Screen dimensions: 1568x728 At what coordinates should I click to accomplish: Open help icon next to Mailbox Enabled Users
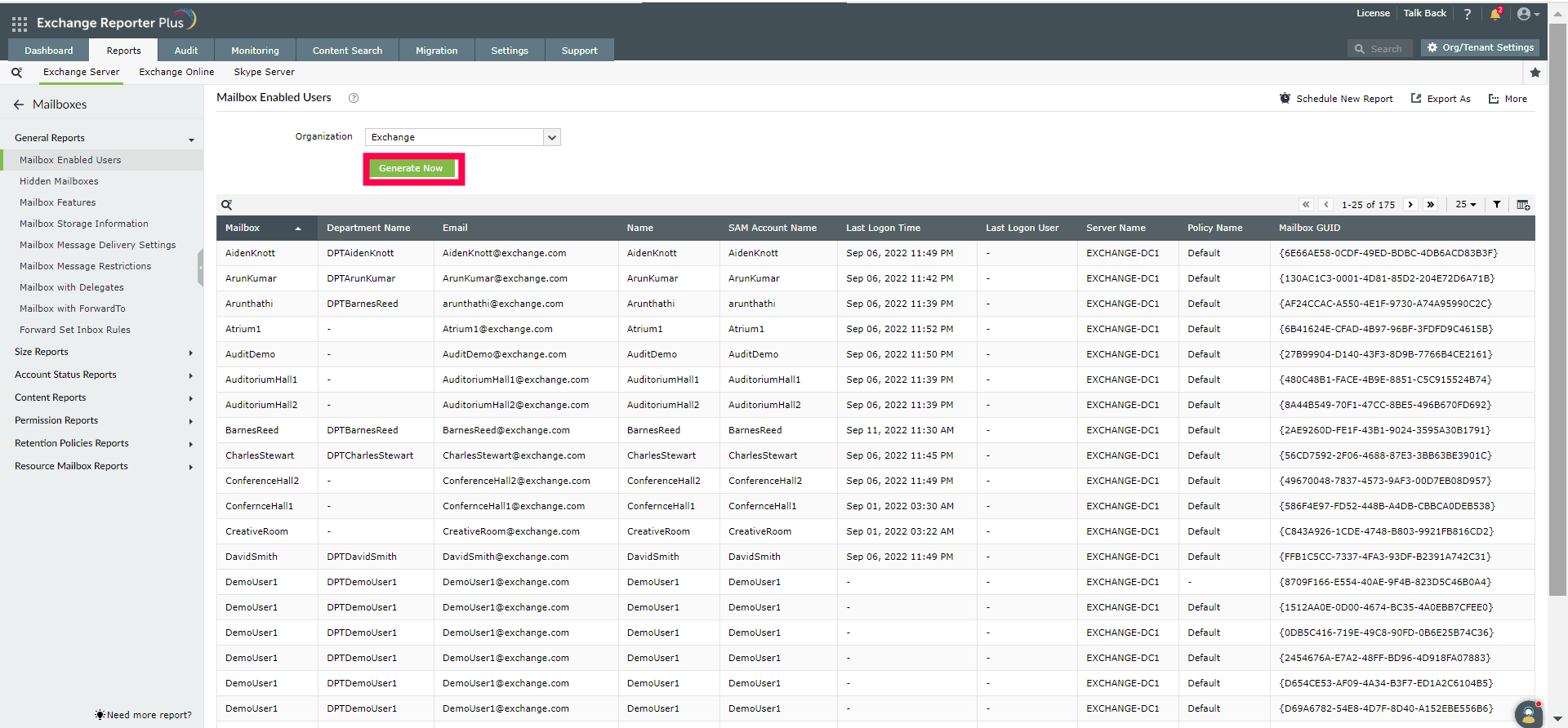click(354, 98)
